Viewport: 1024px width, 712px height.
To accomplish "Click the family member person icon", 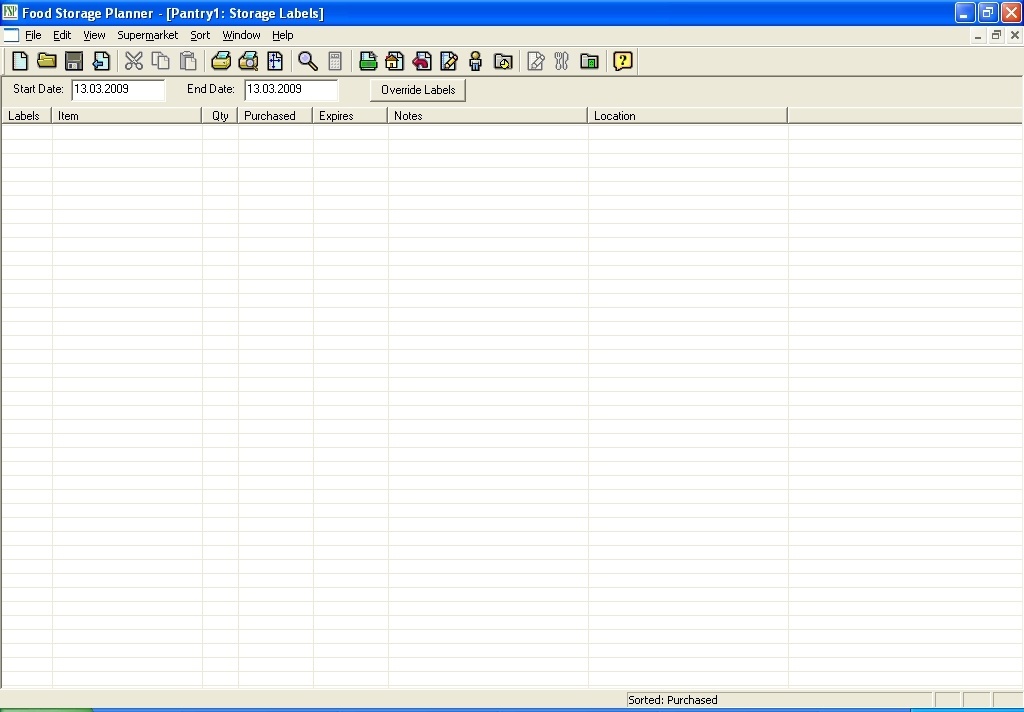I will [x=475, y=61].
